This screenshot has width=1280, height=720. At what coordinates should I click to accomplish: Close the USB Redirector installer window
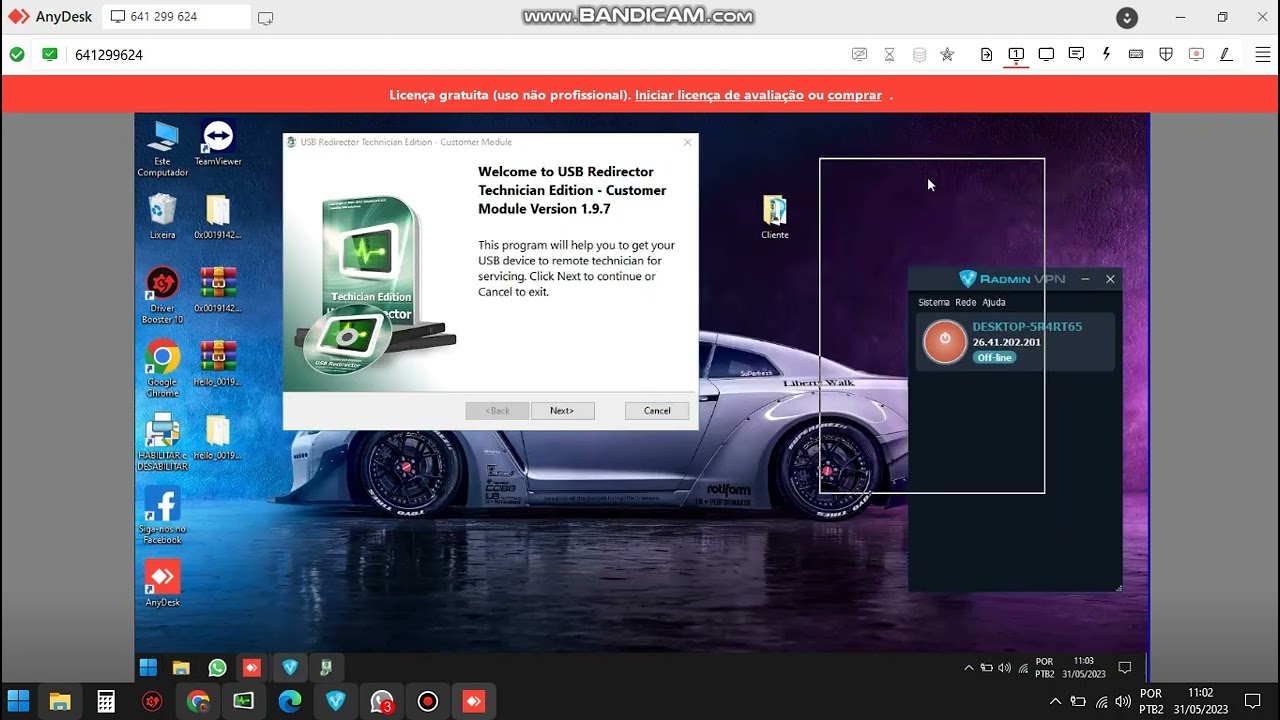687,142
